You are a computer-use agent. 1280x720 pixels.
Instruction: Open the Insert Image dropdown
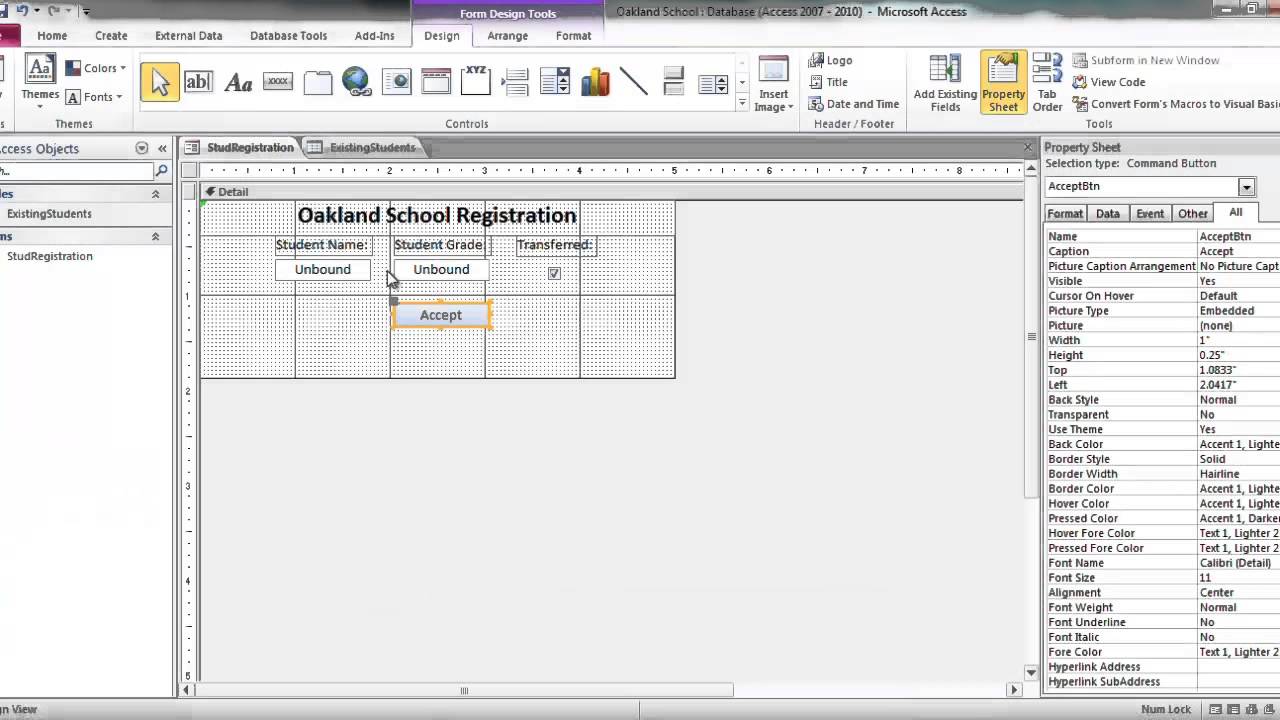pos(773,83)
